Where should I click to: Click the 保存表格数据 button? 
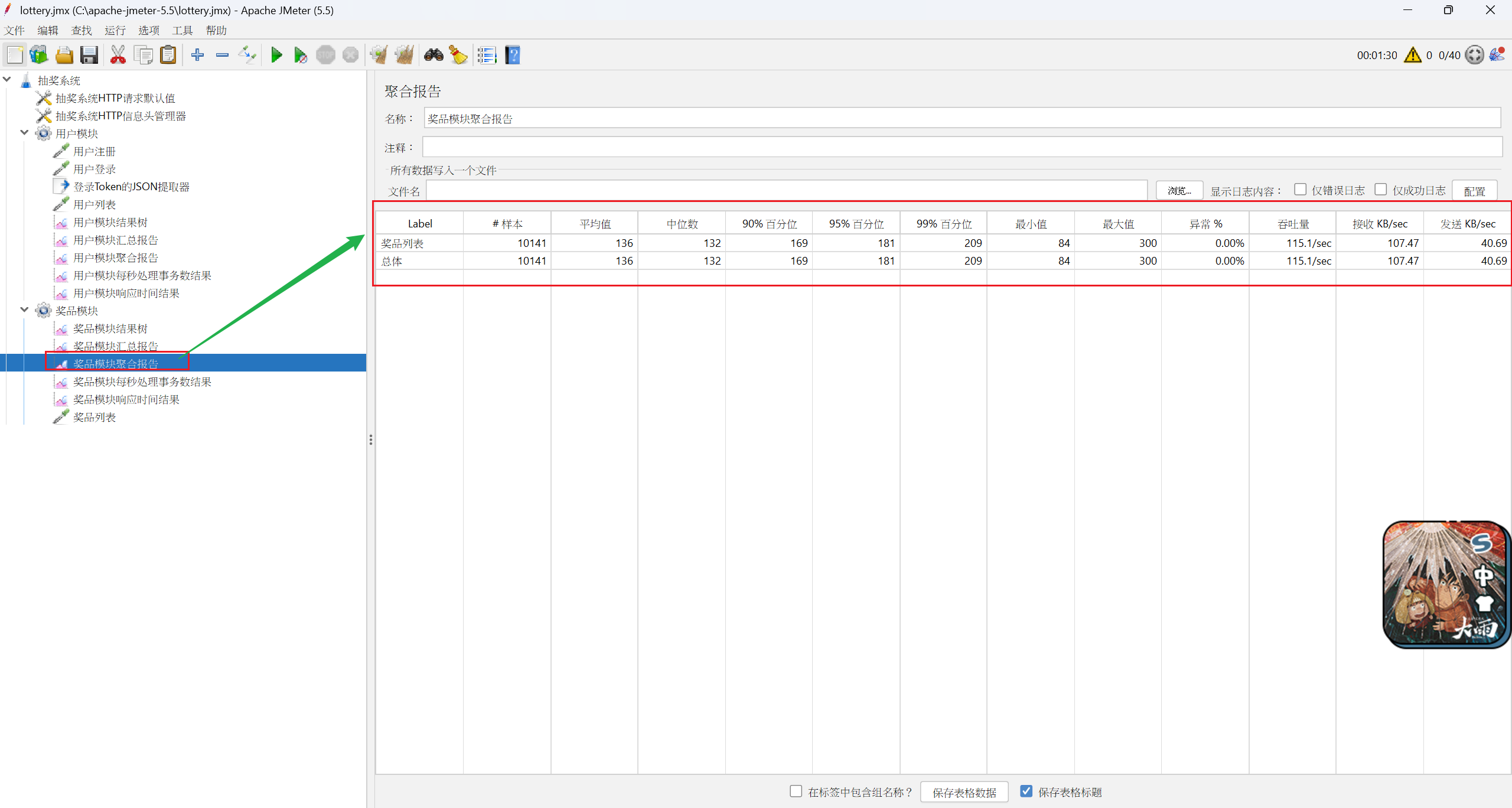[963, 792]
